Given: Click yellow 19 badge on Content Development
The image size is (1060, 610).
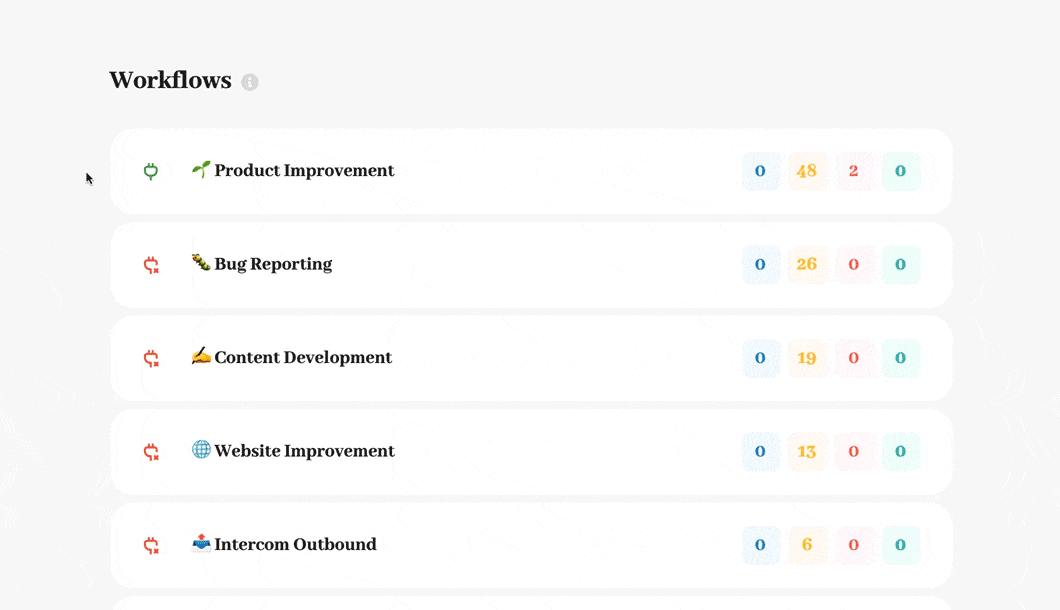Looking at the screenshot, I should 807,358.
